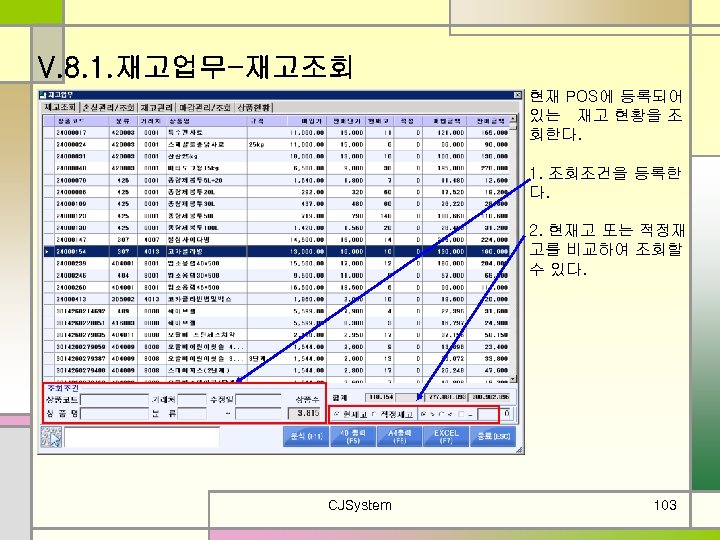Open the 마감관리/조회 tab
Image resolution: width=720 pixels, height=540 pixels.
click(204, 107)
